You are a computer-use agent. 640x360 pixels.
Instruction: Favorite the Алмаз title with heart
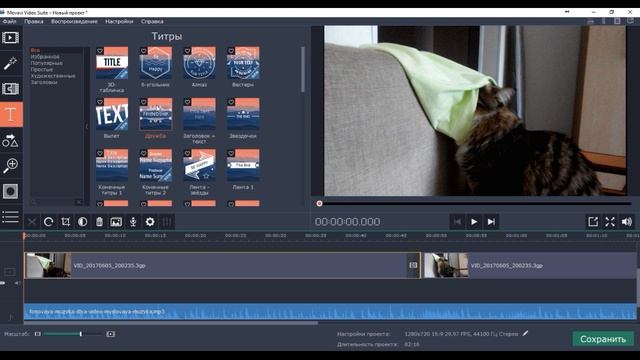click(187, 51)
